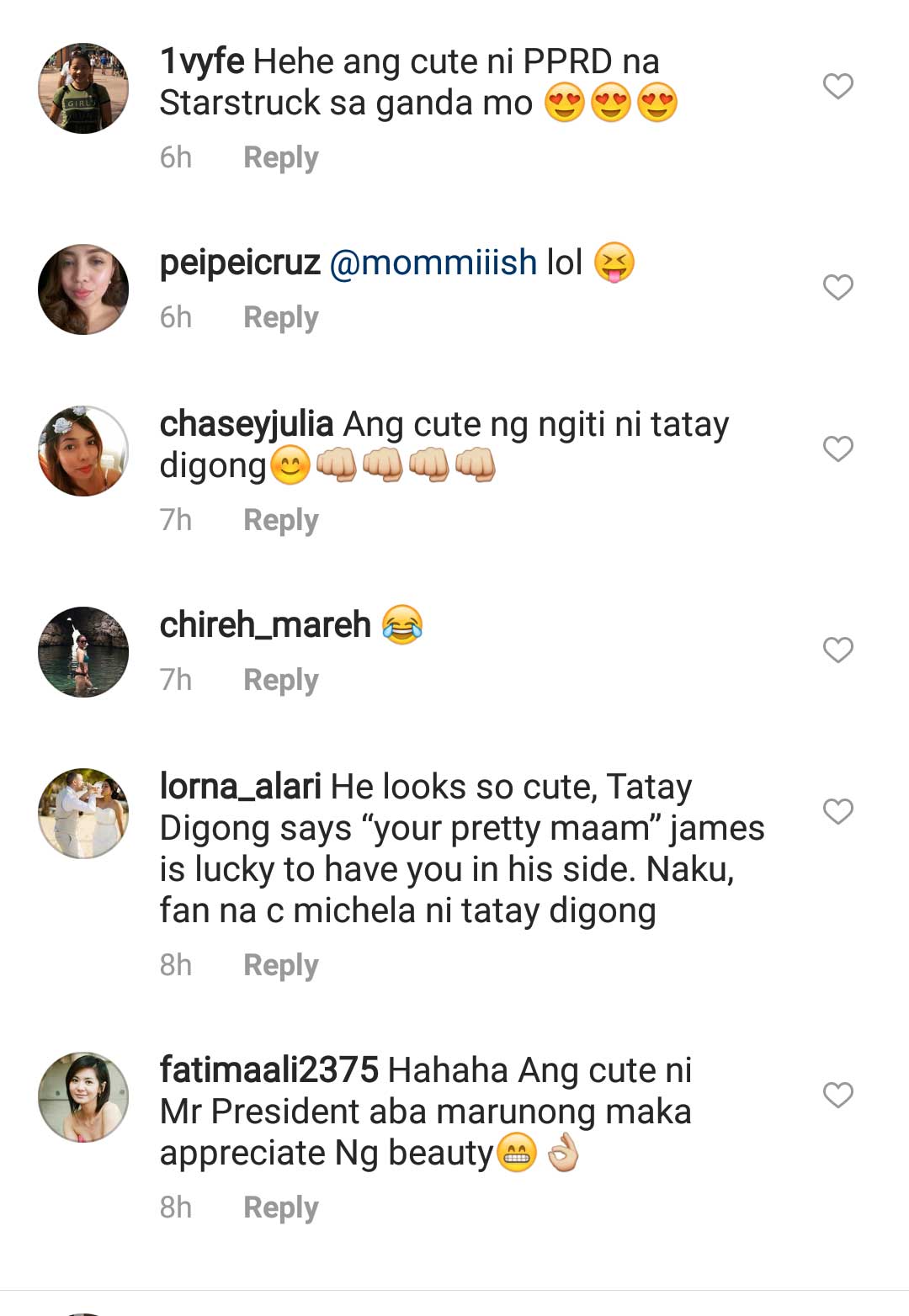Like fatimaali2375's comment
Viewport: 909px width, 1316px height.
[x=837, y=1095]
